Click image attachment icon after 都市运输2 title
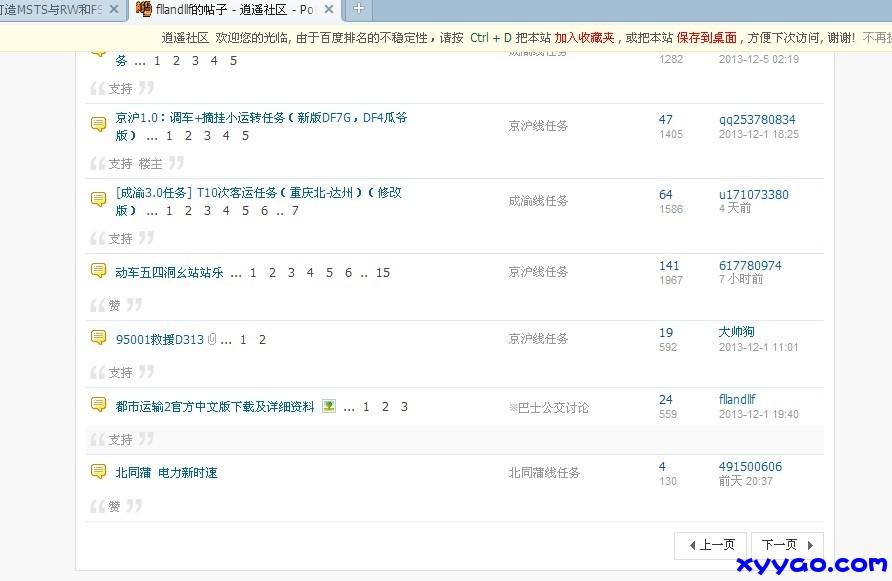This screenshot has height=581, width=892. [329, 407]
